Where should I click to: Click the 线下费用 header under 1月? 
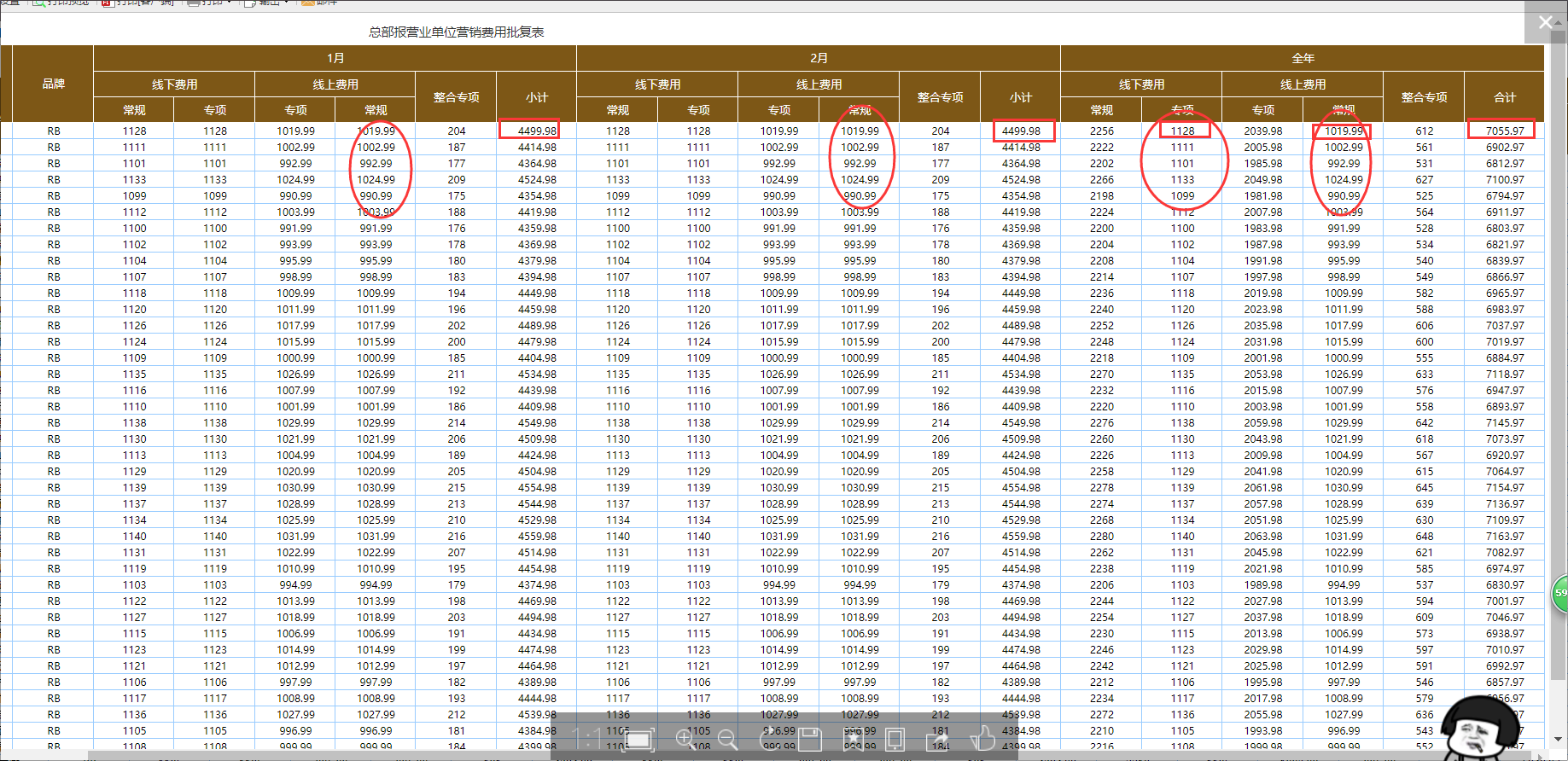tap(174, 84)
